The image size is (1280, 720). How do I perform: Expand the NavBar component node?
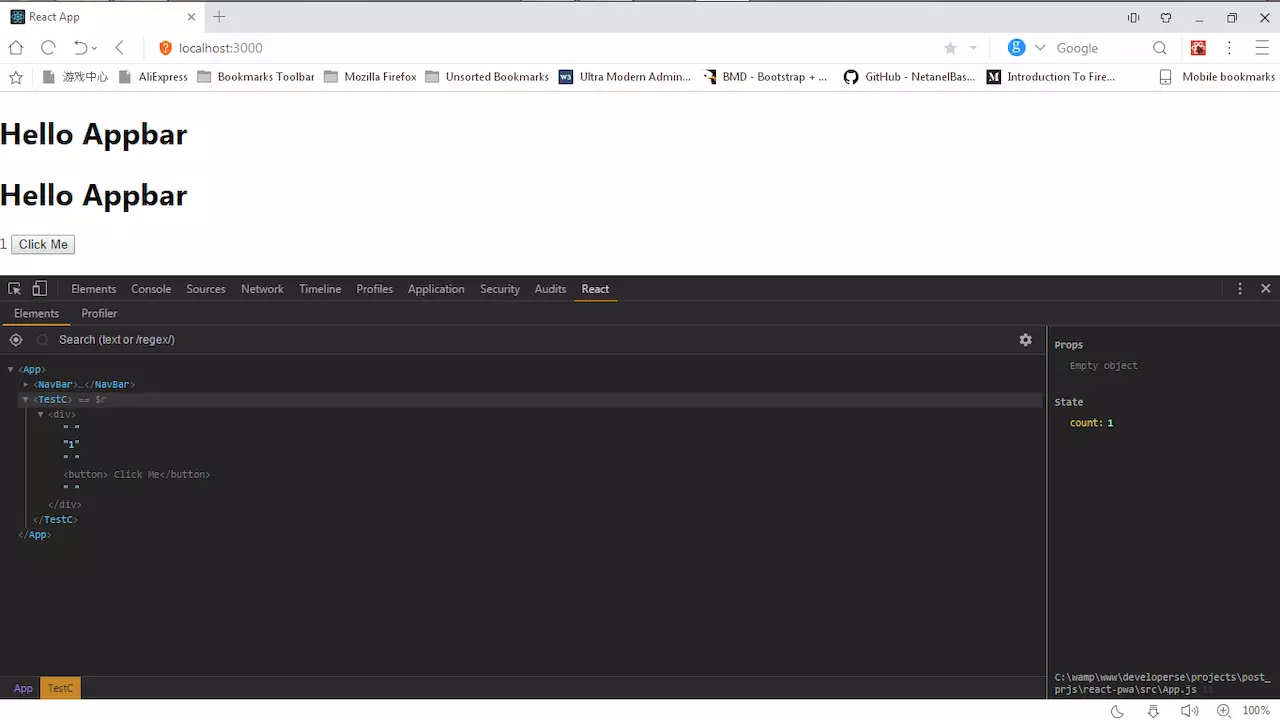tap(25, 384)
